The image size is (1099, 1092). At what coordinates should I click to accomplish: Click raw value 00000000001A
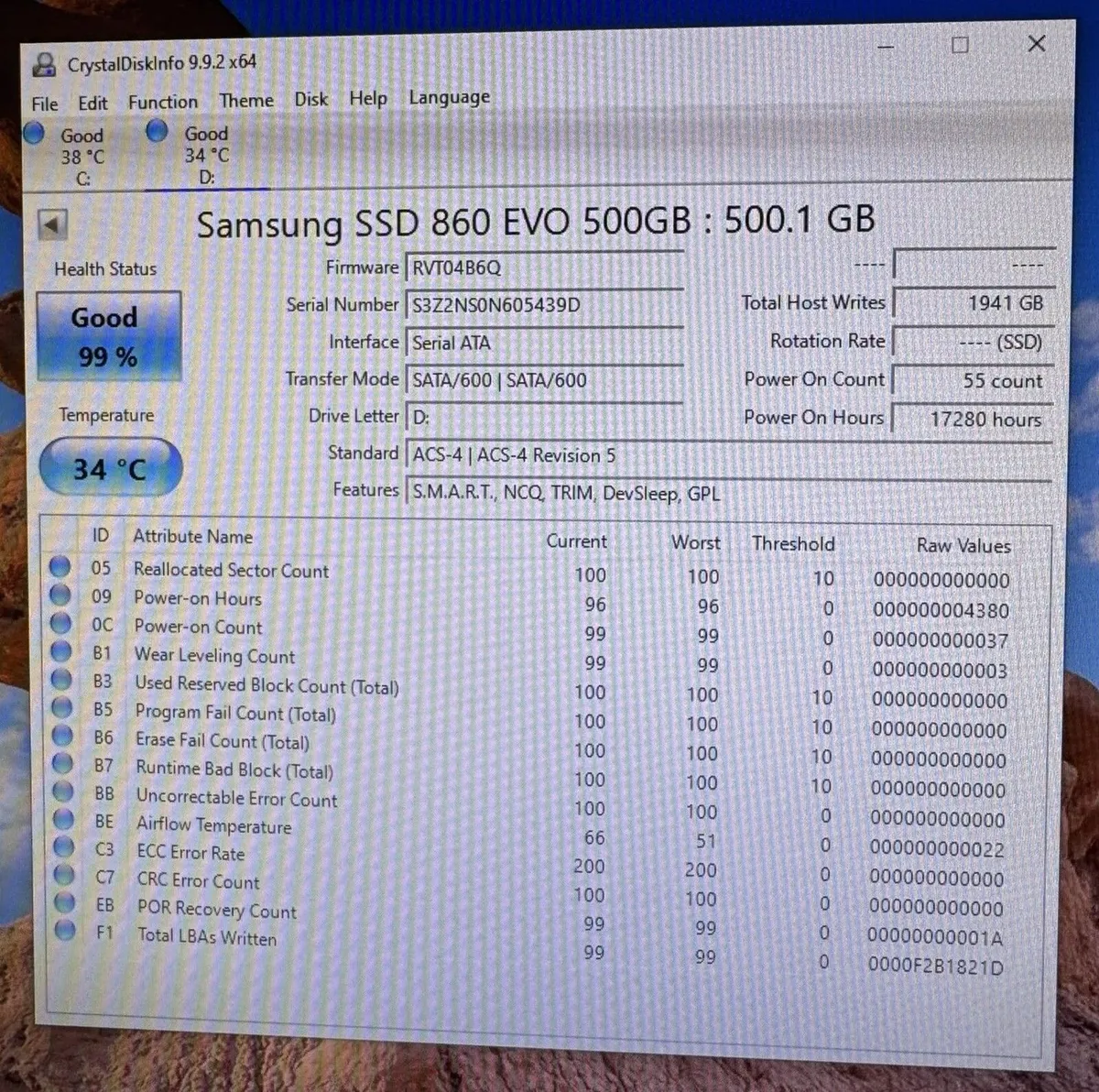[935, 937]
